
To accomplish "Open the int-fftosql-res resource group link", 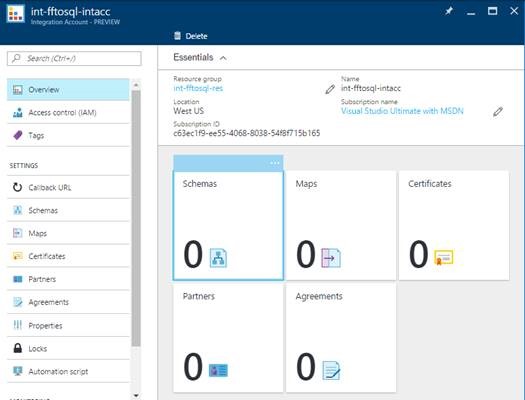I will [198, 88].
